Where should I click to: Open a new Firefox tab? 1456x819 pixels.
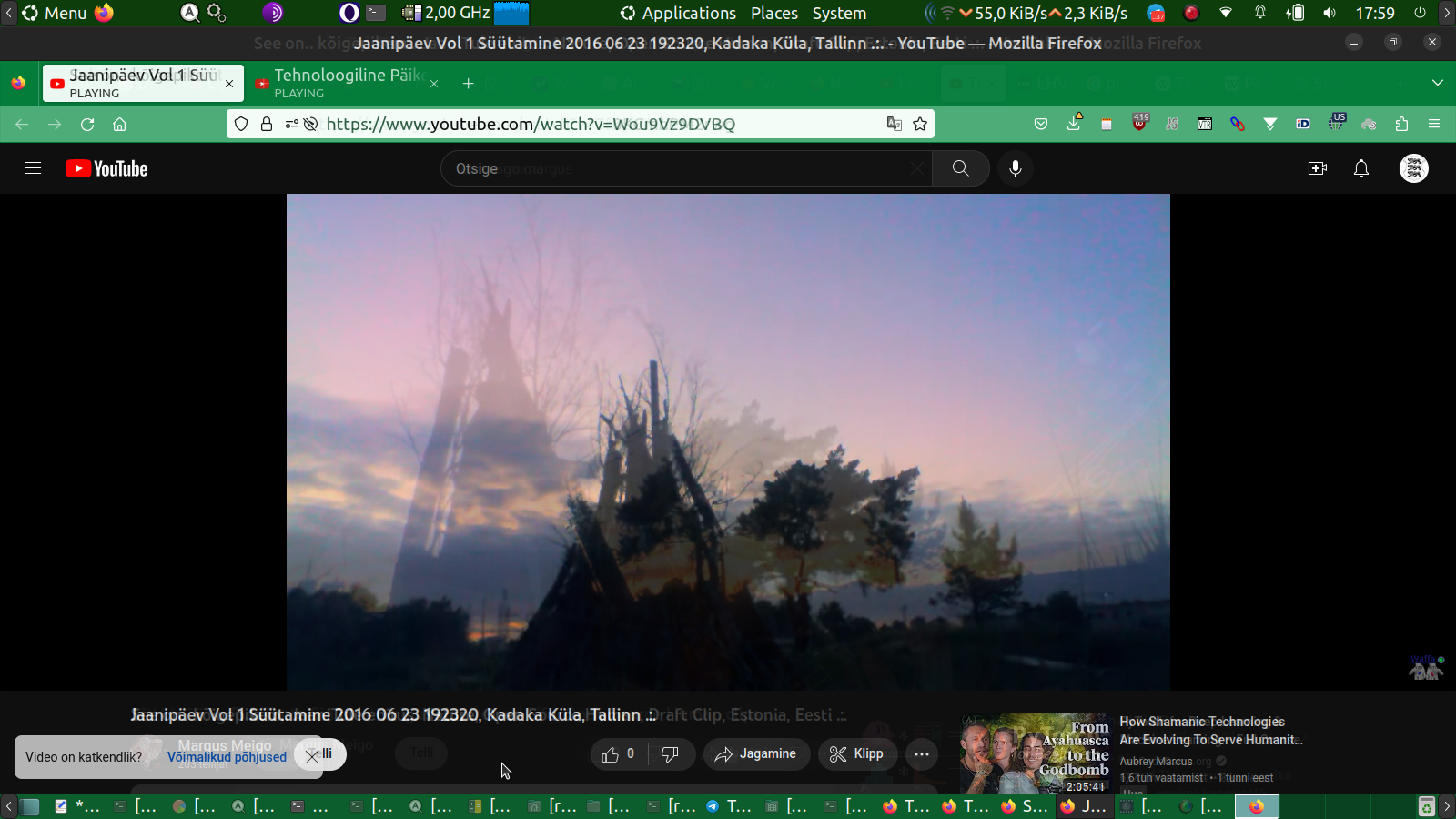[x=468, y=84]
